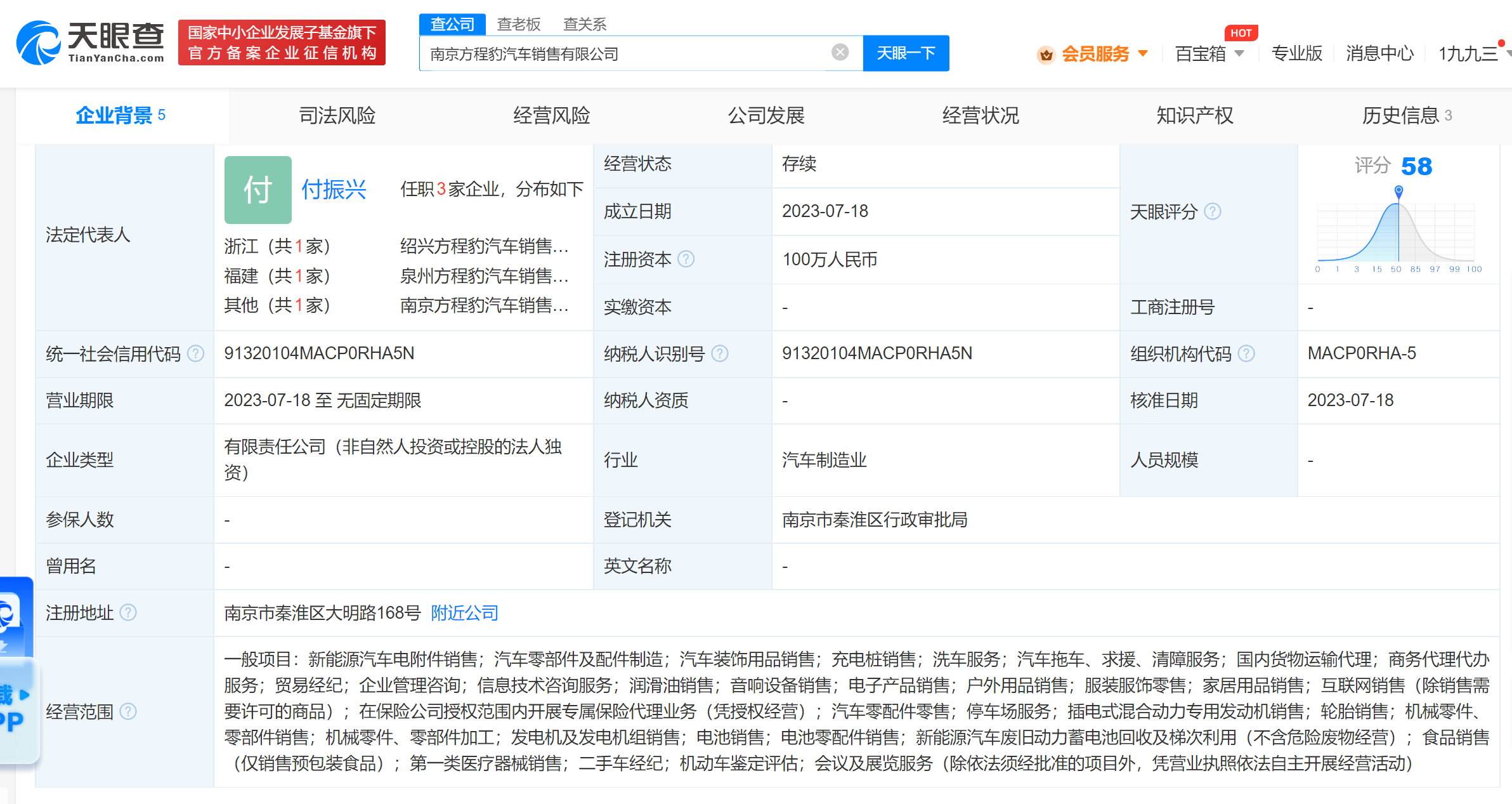Clear the search box text
Screen dimensions: 1512x804
coord(840,52)
